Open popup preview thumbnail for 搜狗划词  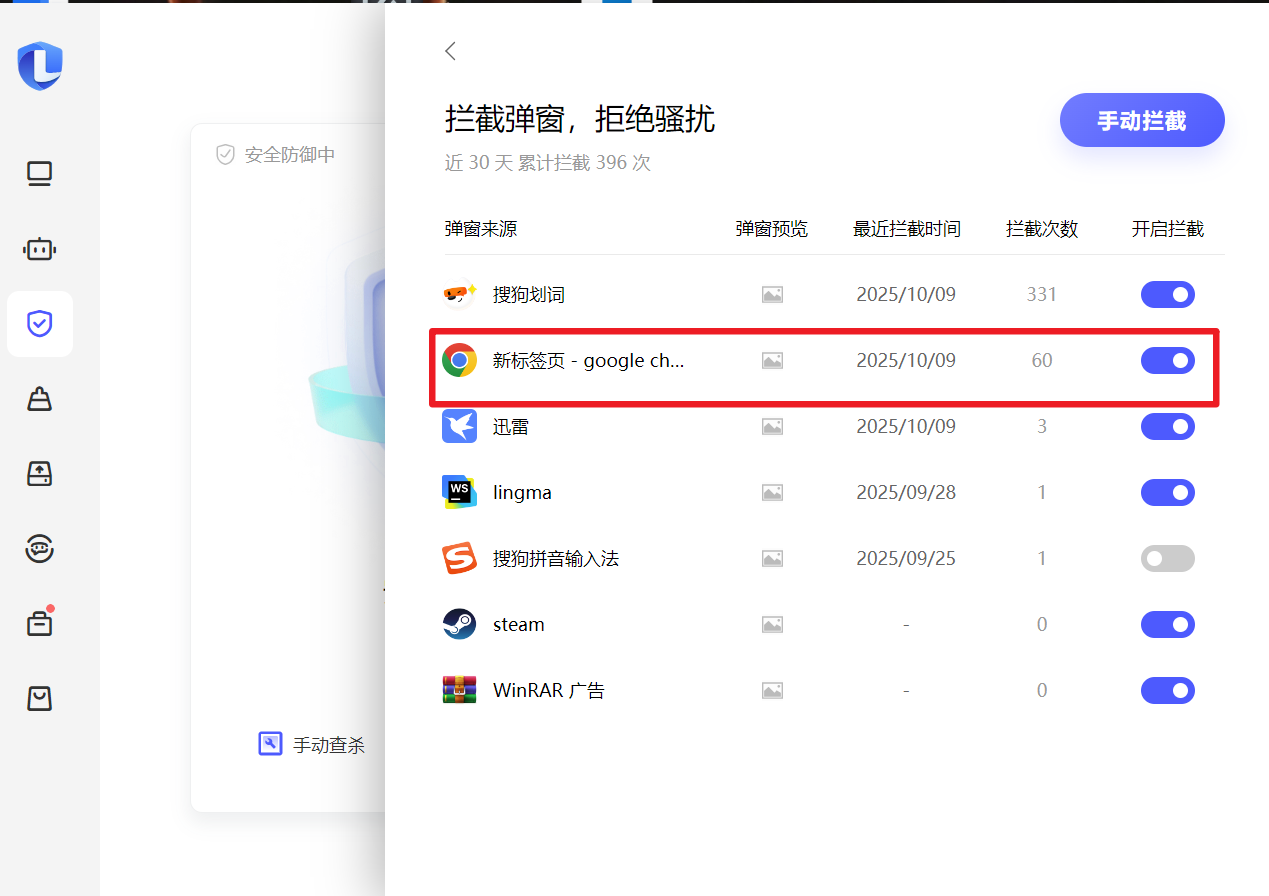click(771, 294)
